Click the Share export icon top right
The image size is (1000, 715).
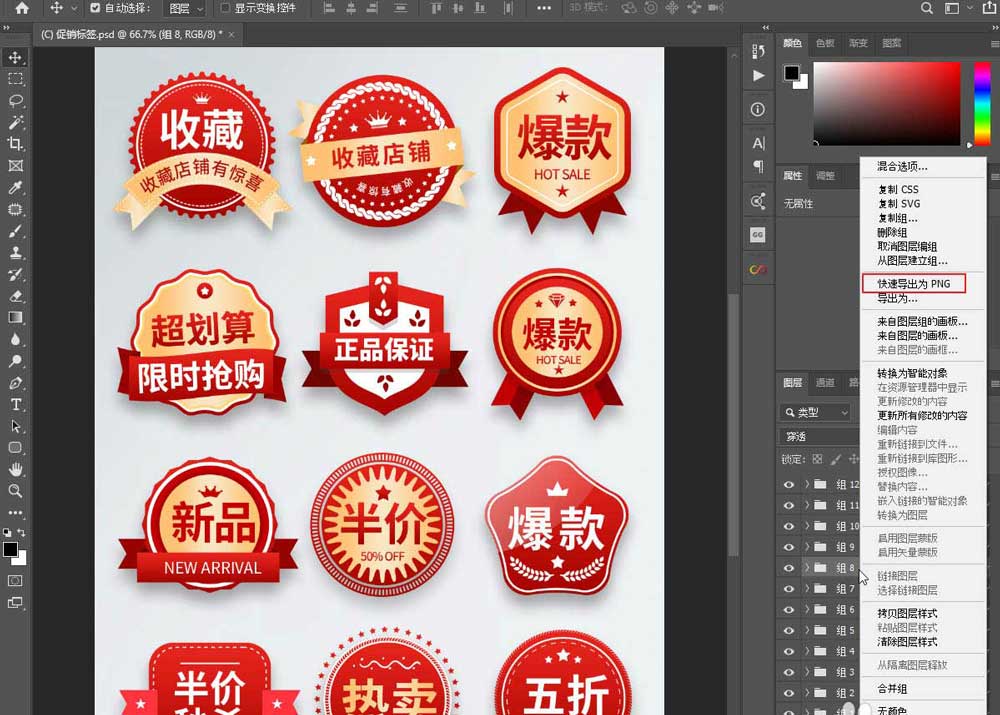(989, 8)
